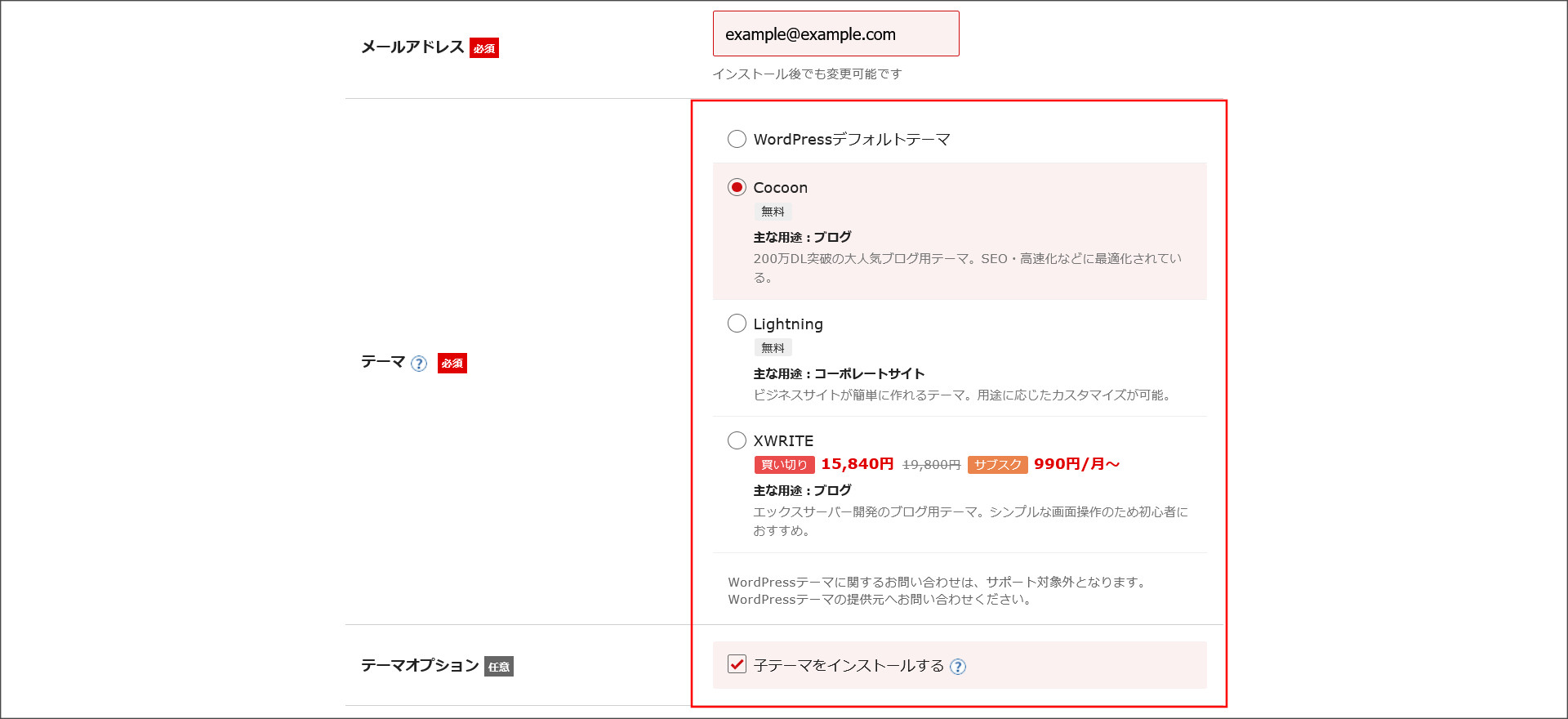Uncheck the 子テーマをインストールする checkbox

pos(737,664)
